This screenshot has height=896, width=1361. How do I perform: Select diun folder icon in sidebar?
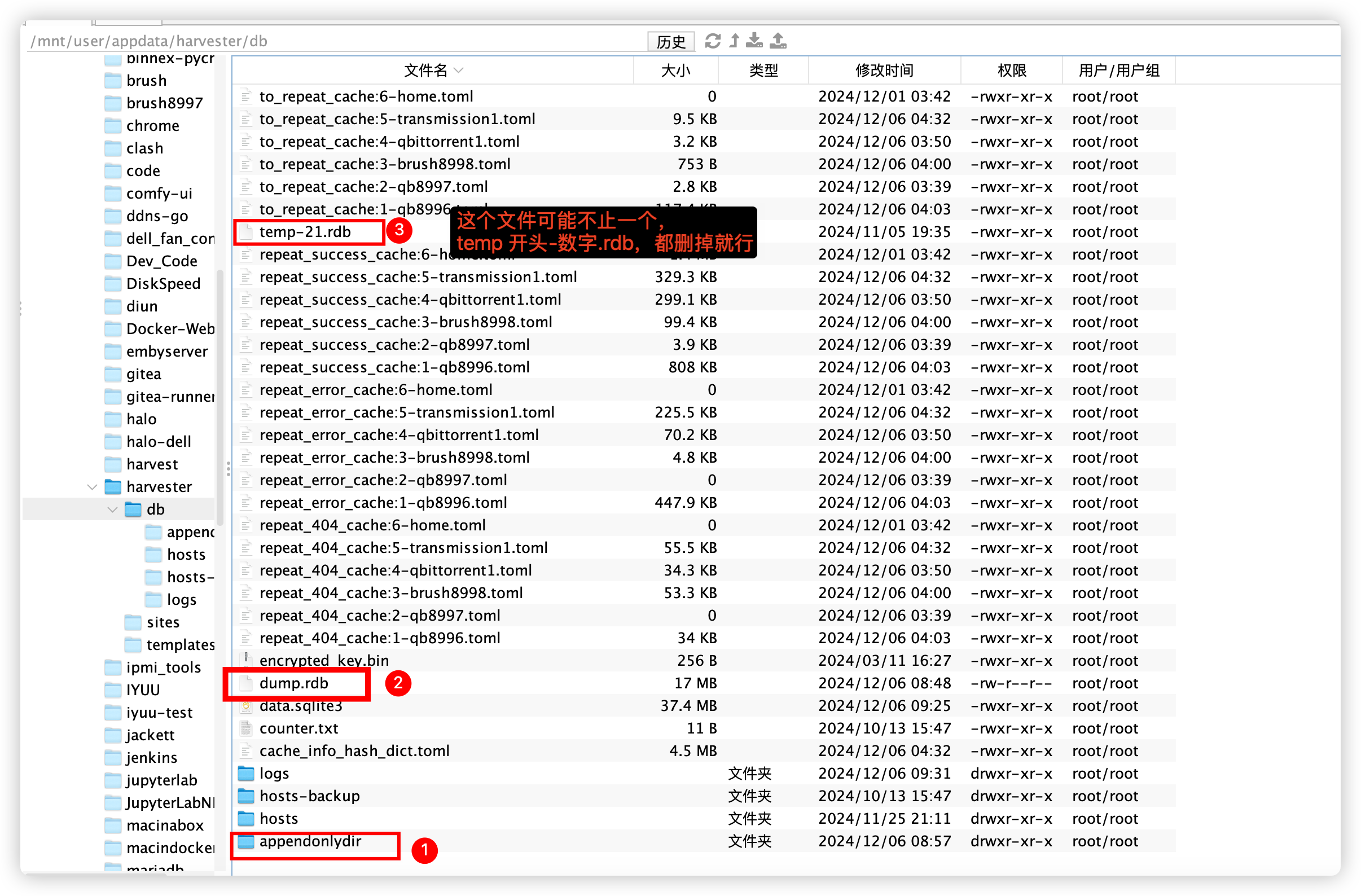113,306
